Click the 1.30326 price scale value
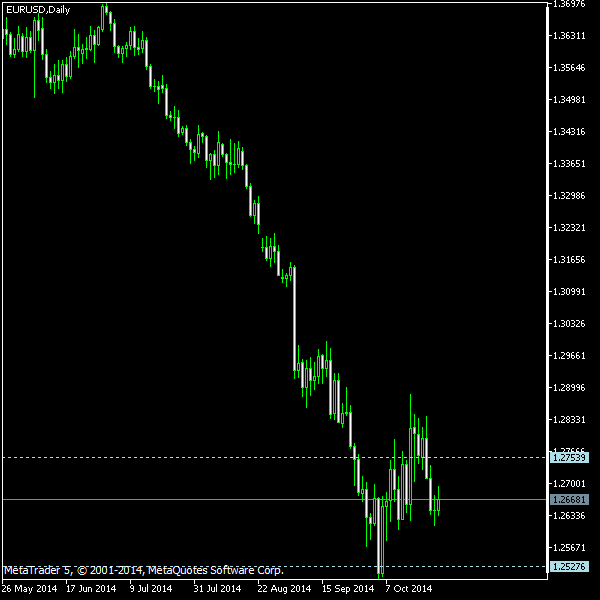600x600 pixels. pos(569,324)
